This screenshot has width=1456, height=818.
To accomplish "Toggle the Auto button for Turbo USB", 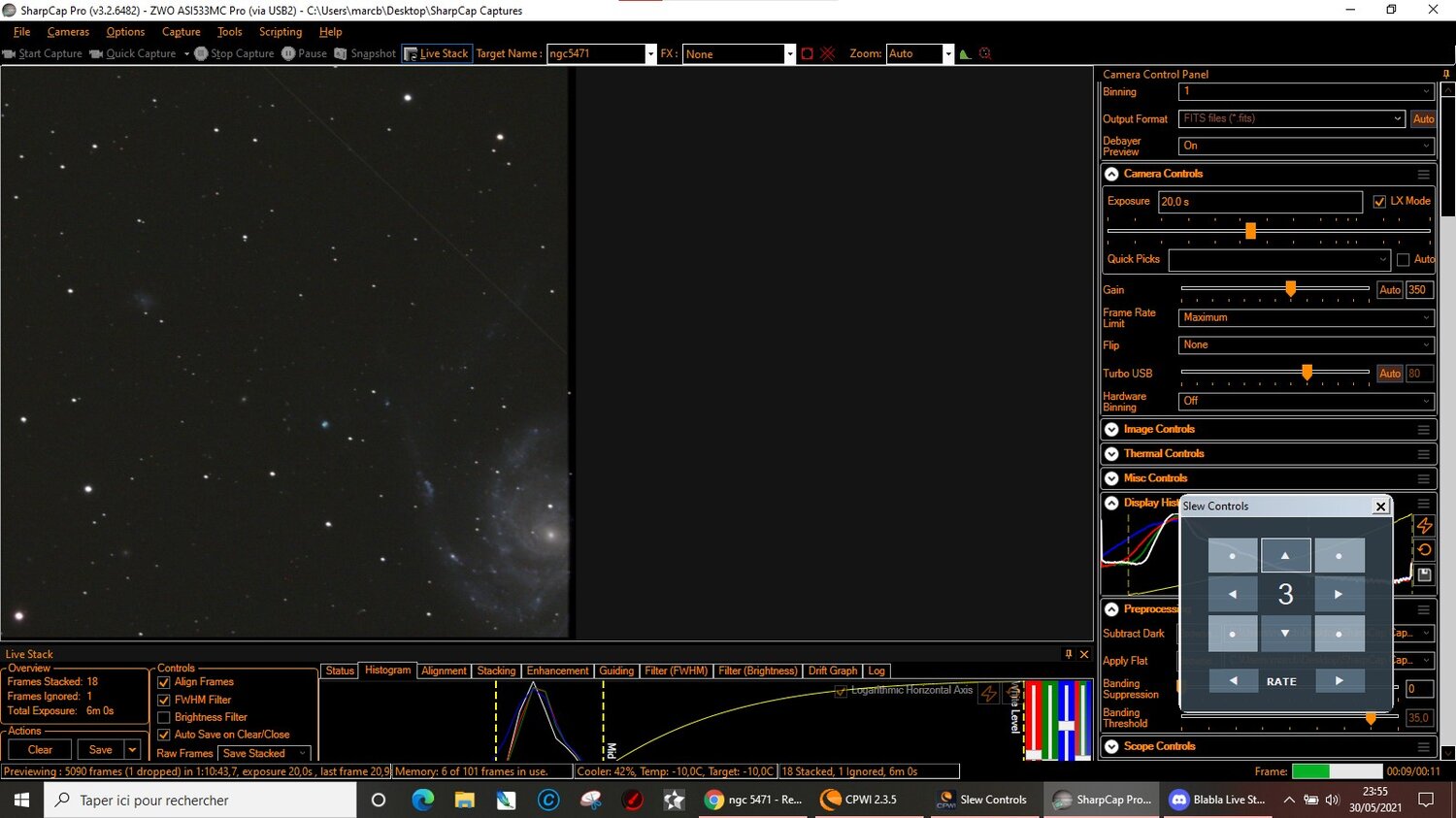I will (1390, 374).
